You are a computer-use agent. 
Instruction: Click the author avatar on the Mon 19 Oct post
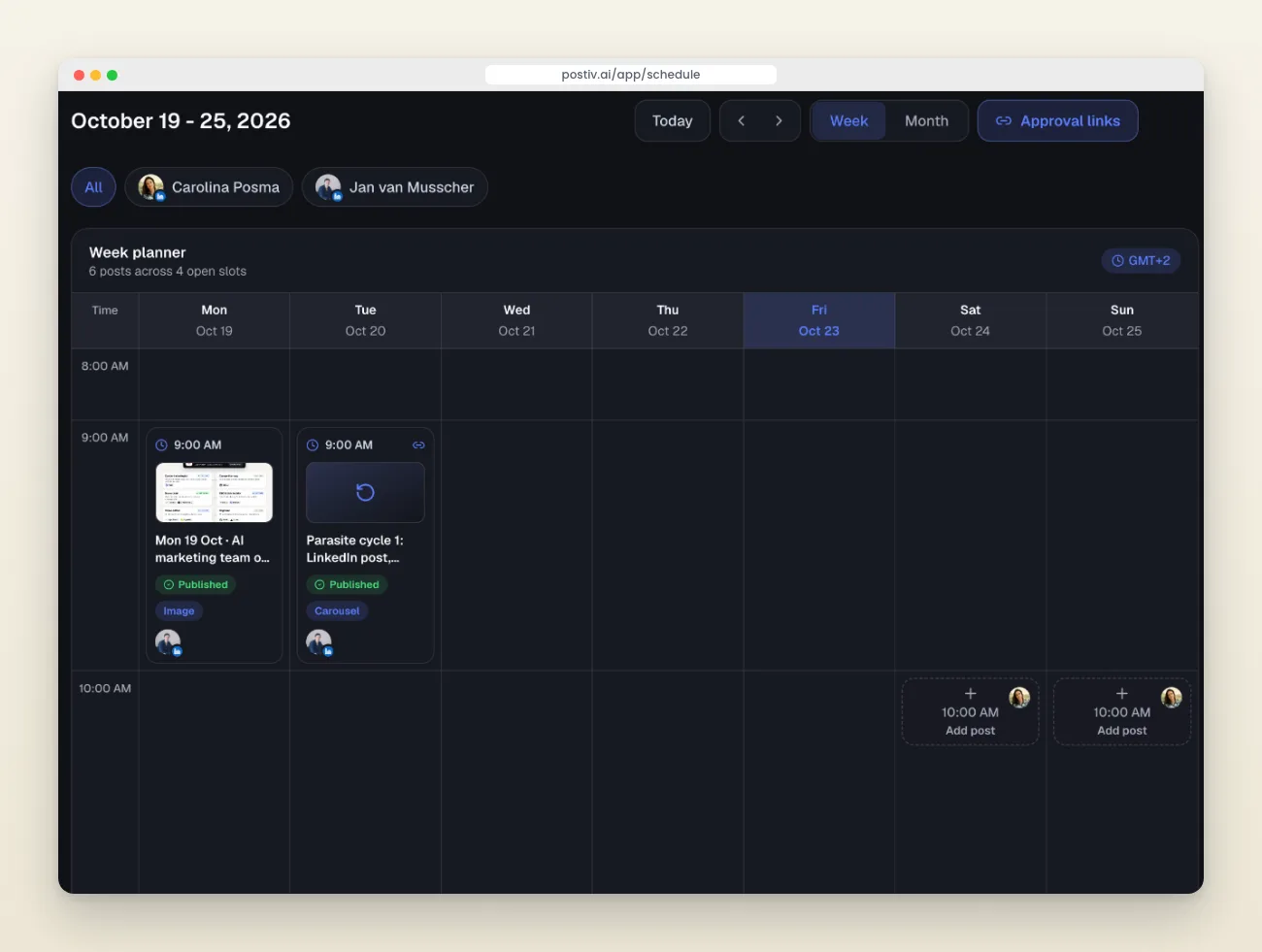click(x=168, y=641)
